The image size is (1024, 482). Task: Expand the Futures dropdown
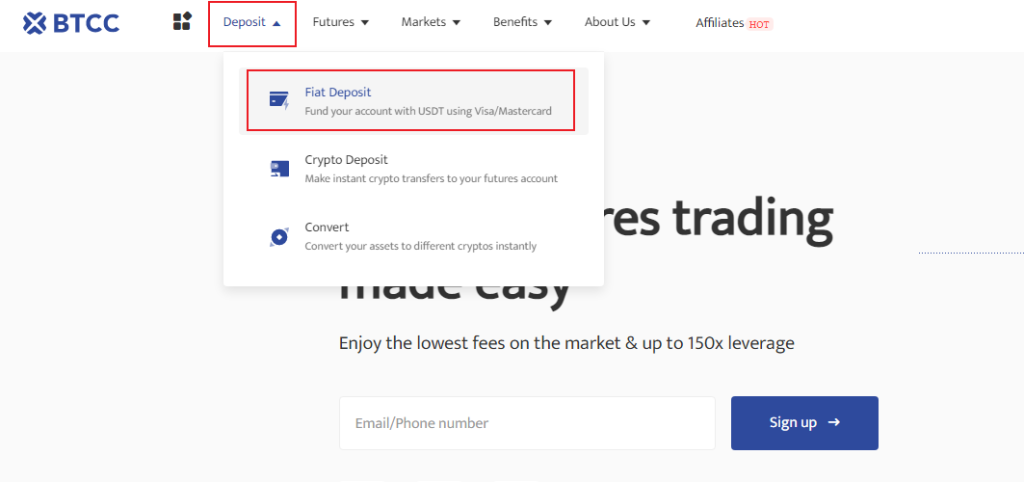point(341,22)
